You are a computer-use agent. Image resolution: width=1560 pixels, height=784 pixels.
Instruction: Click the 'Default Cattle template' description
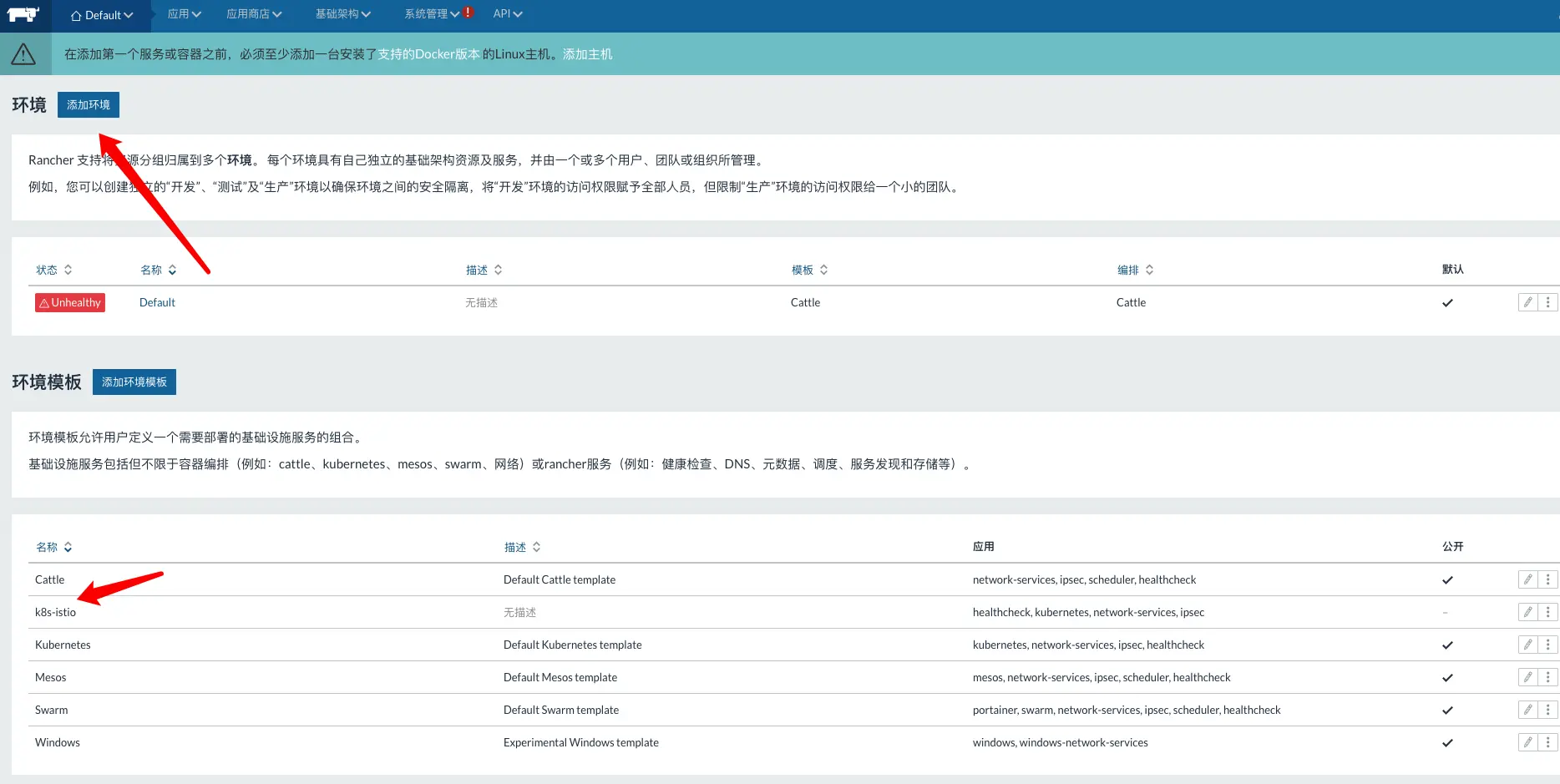point(560,579)
